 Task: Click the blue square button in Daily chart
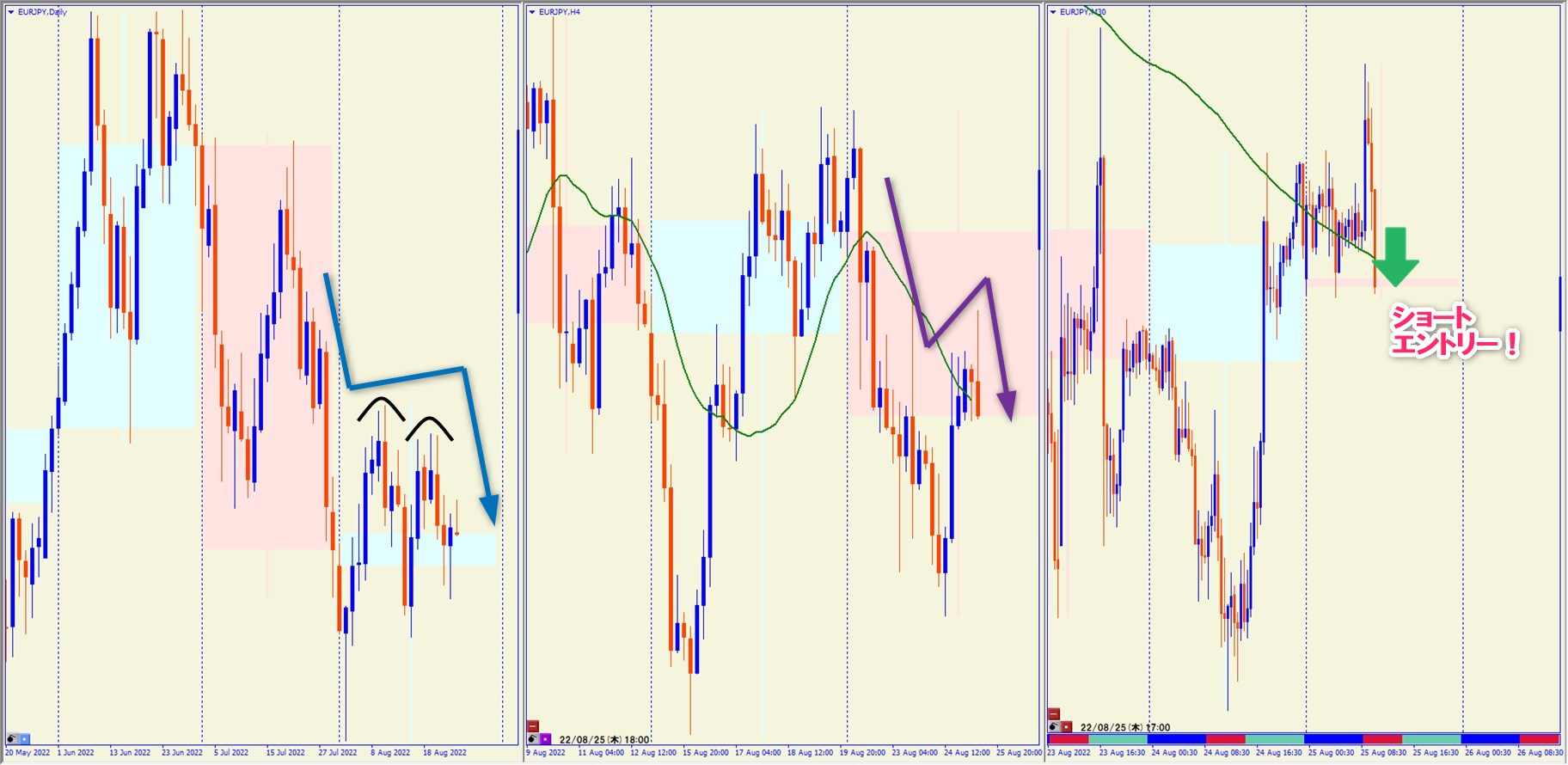point(24,738)
